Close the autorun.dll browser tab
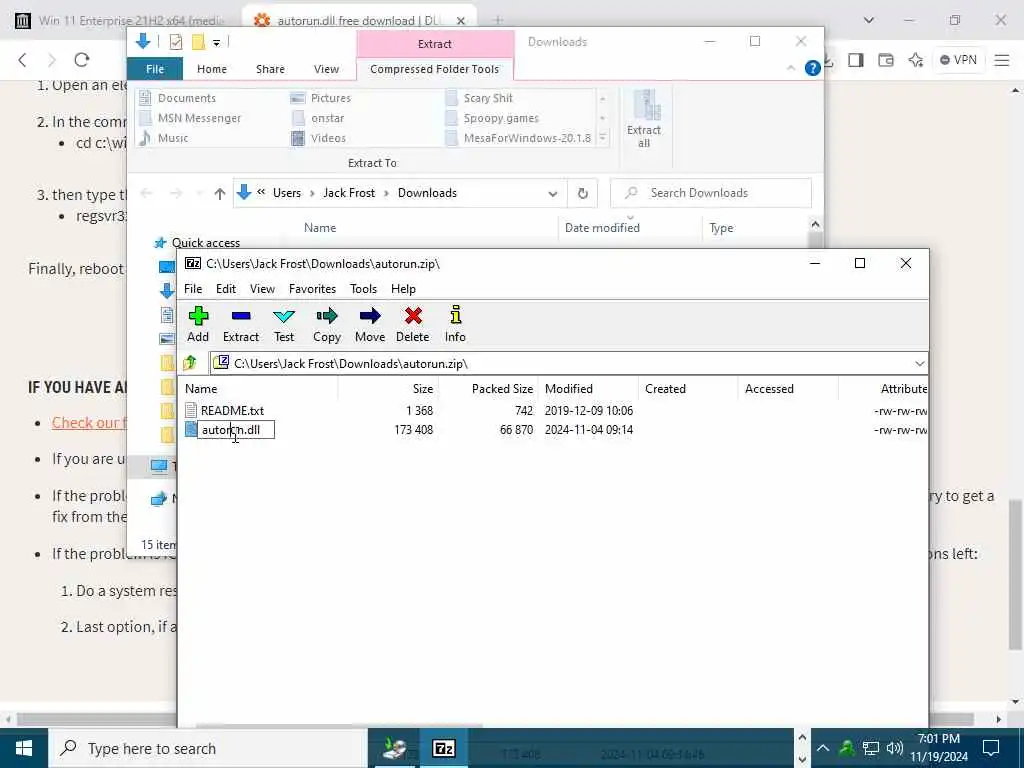Screen dimensions: 1024x768 [460, 20]
